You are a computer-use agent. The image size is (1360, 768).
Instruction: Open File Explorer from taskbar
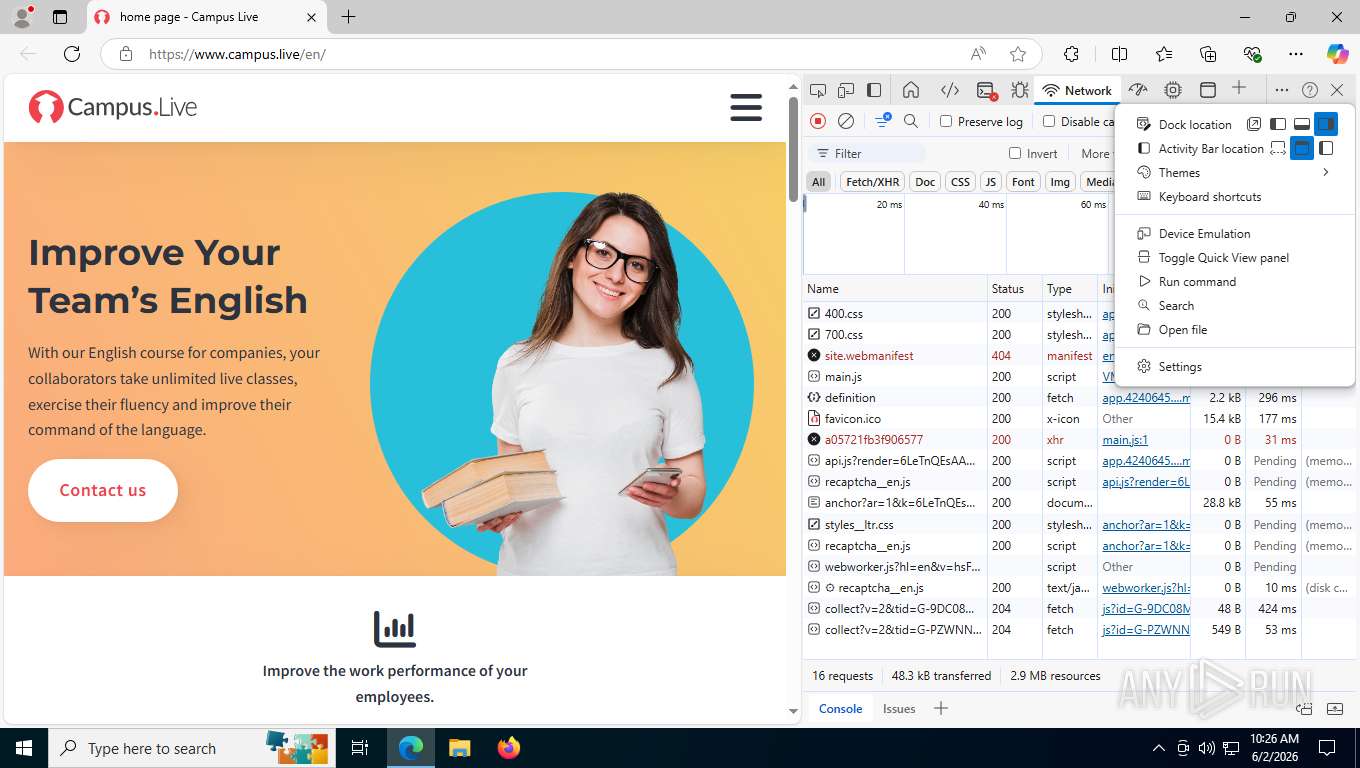point(460,748)
